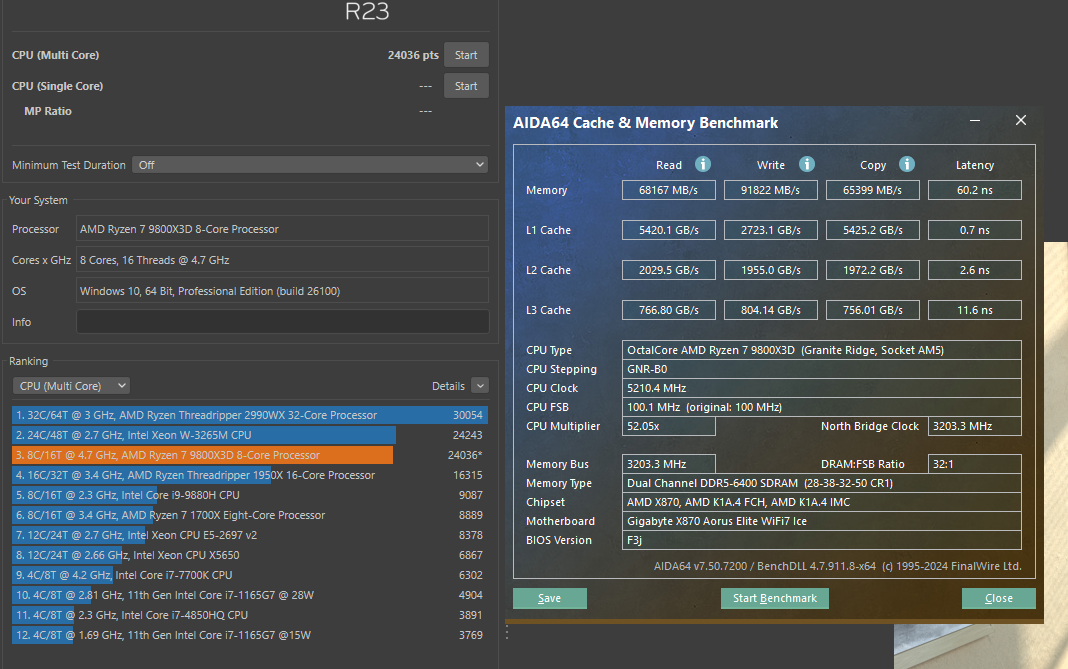Click Memory Copy value 65399 MB/s
The width and height of the screenshot is (1068, 669).
(x=873, y=190)
